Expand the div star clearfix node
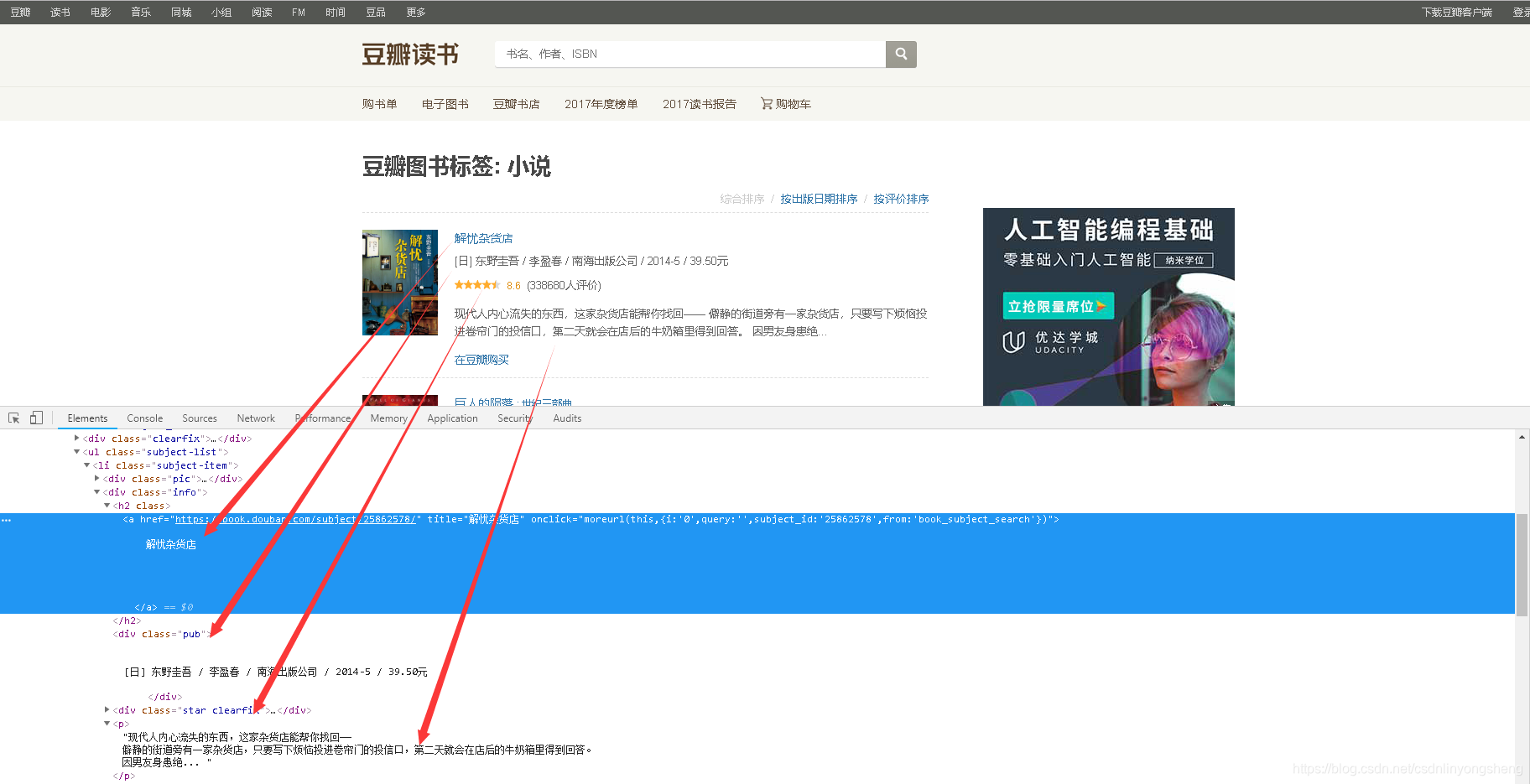1530x784 pixels. pyautogui.click(x=107, y=709)
